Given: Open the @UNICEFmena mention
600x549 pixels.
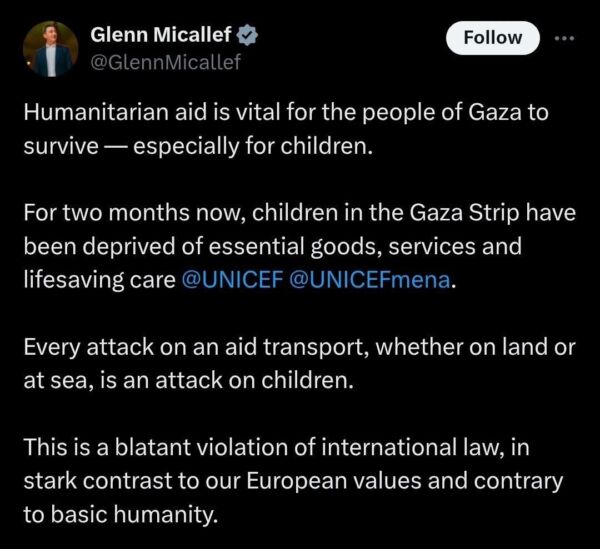Looking at the screenshot, I should [x=370, y=280].
